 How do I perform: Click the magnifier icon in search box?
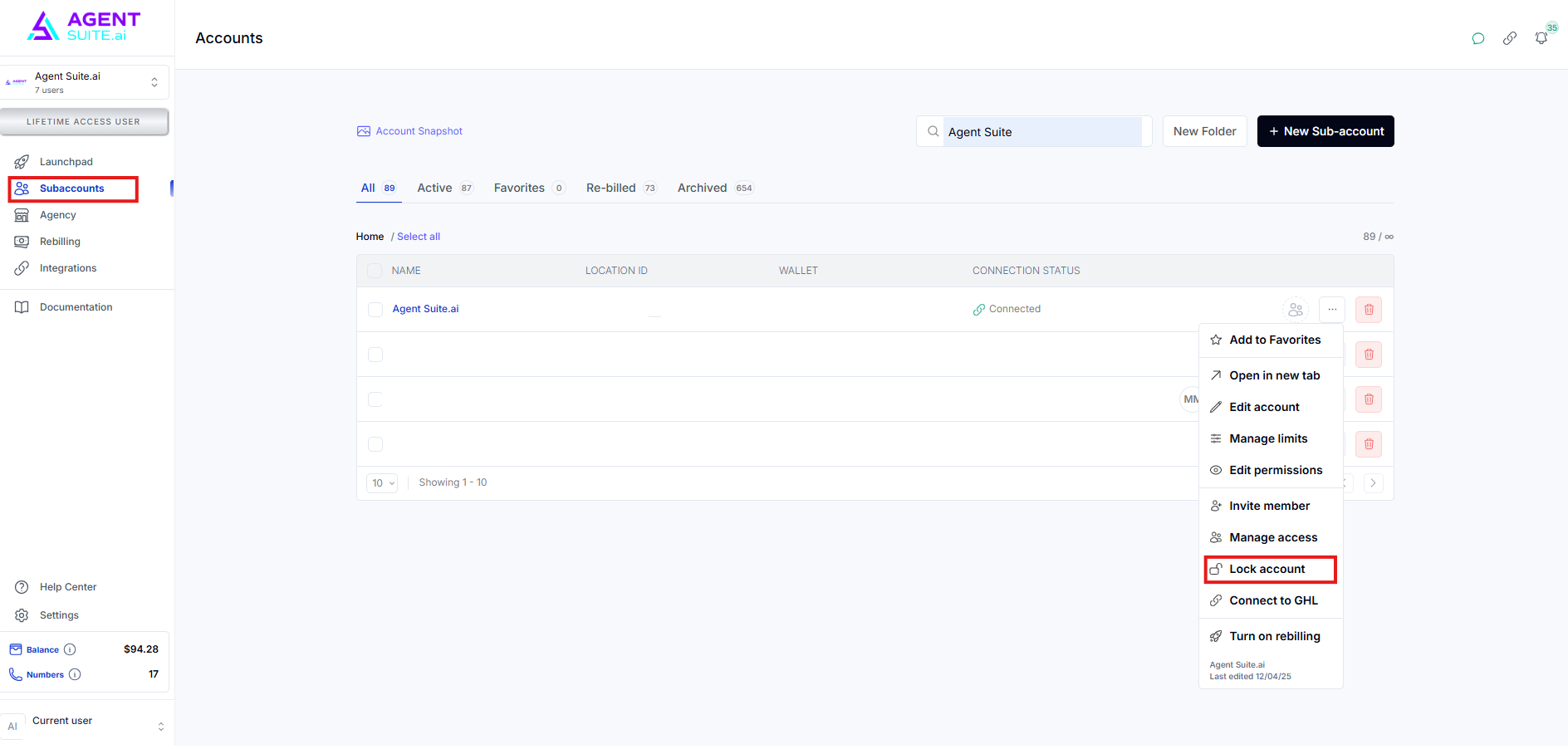933,131
